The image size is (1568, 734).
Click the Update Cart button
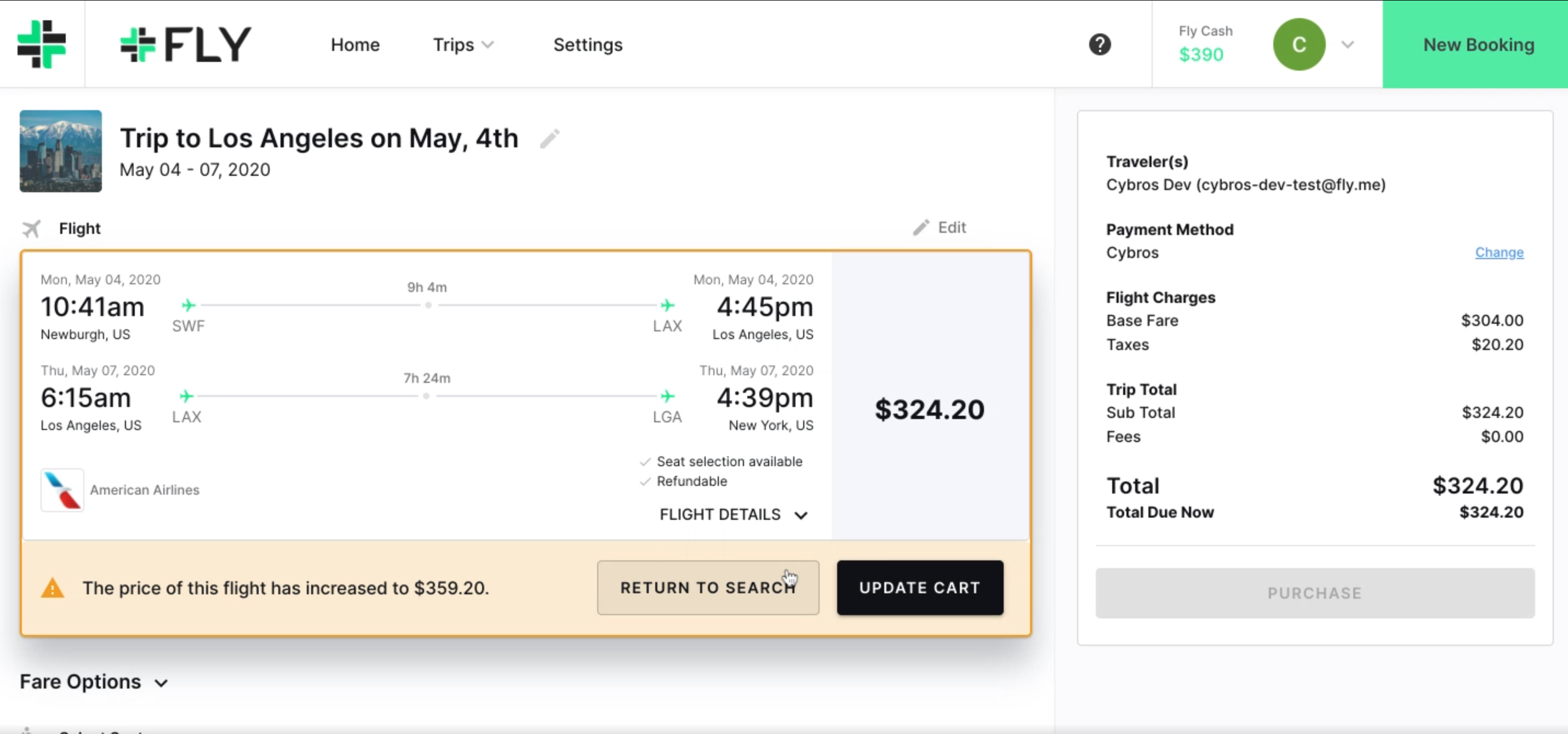[920, 588]
